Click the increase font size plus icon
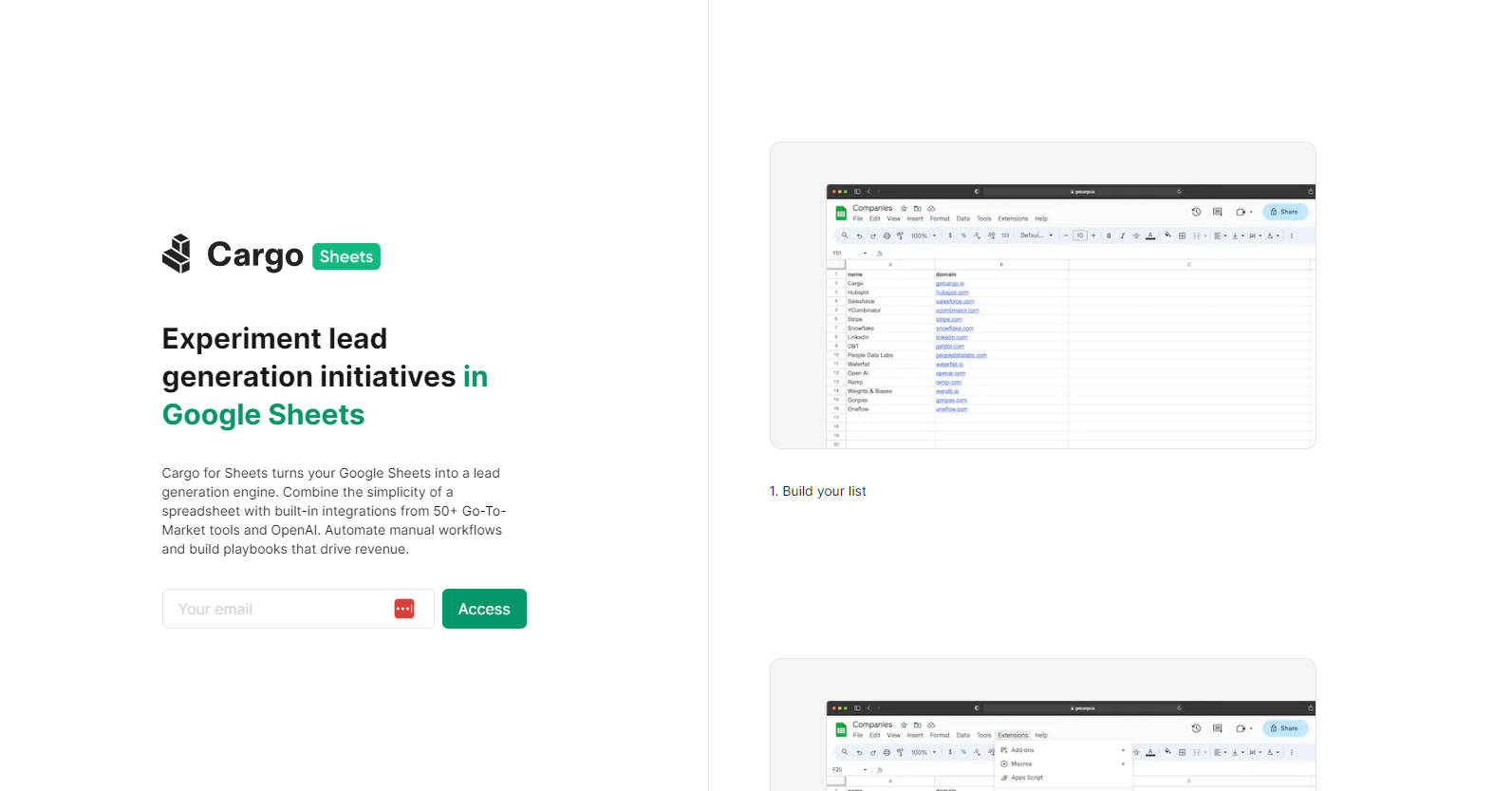 tap(1093, 235)
